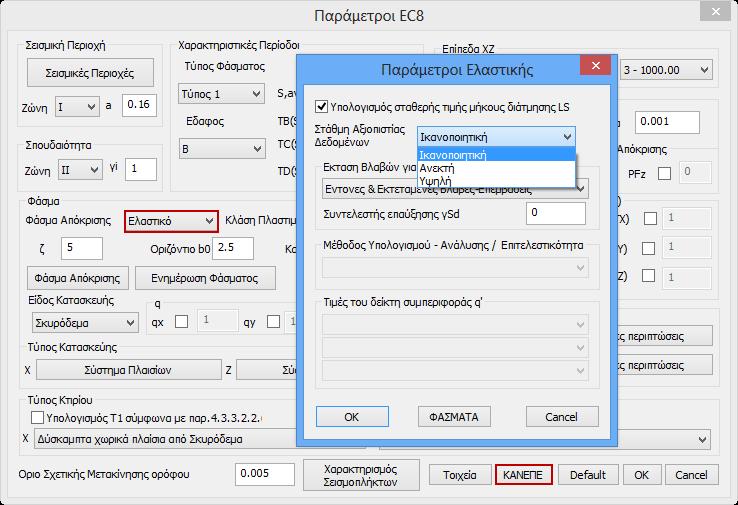The image size is (738, 505).
Task: Click Ενημέρωση Φάσματος button
Action: coord(205,278)
